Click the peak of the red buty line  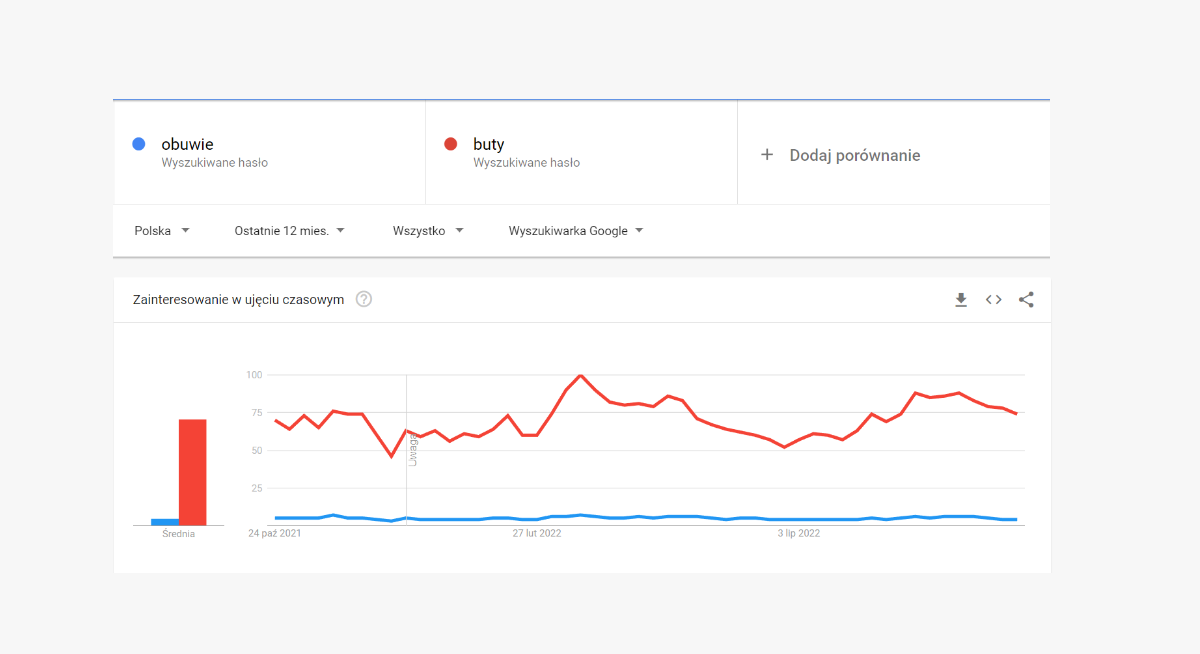(x=580, y=375)
